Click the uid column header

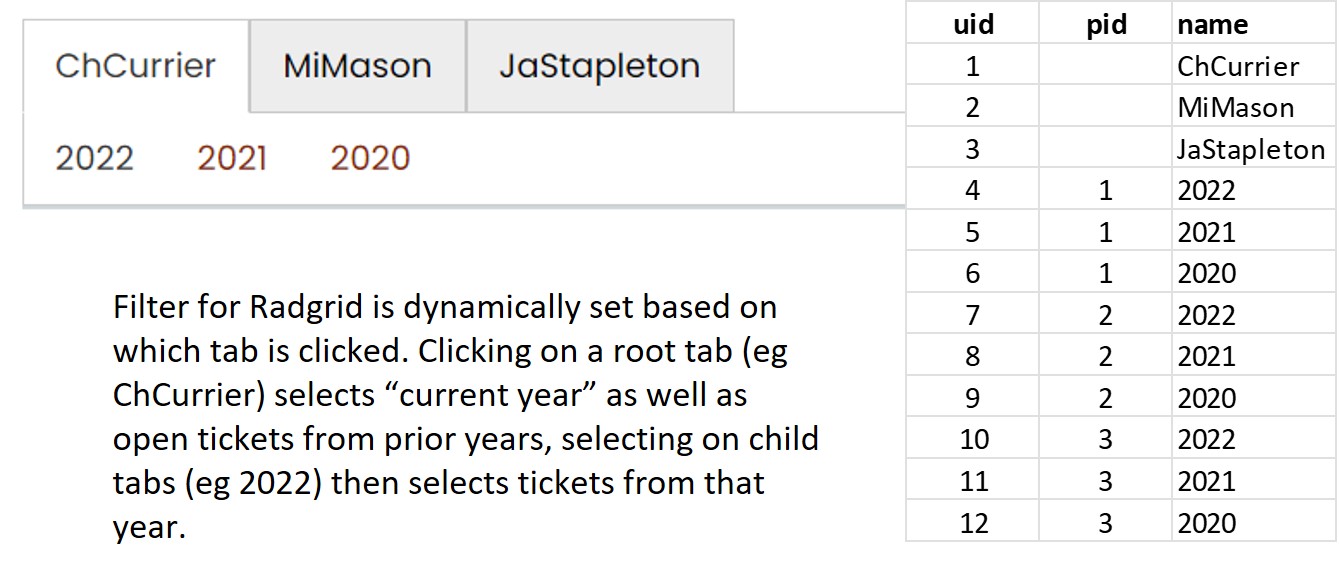coord(972,24)
